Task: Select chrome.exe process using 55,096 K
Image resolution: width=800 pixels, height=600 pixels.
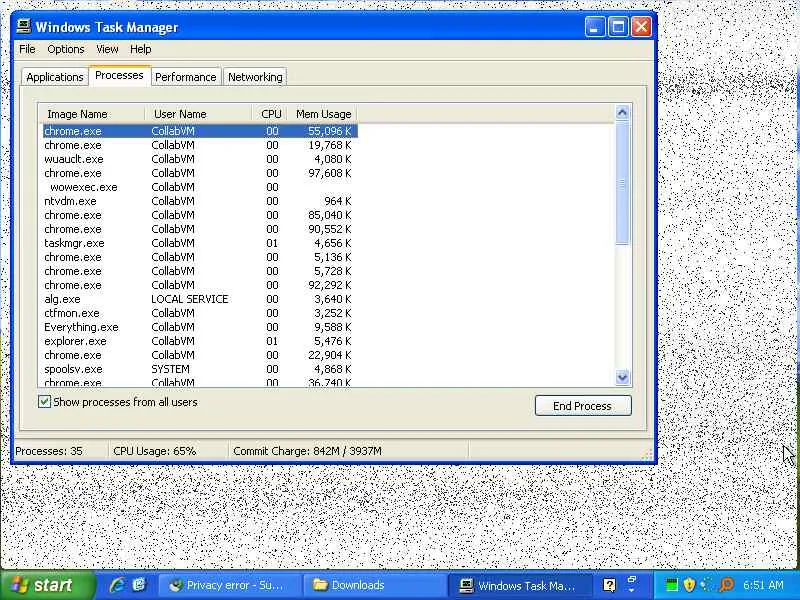Action: click(x=200, y=131)
